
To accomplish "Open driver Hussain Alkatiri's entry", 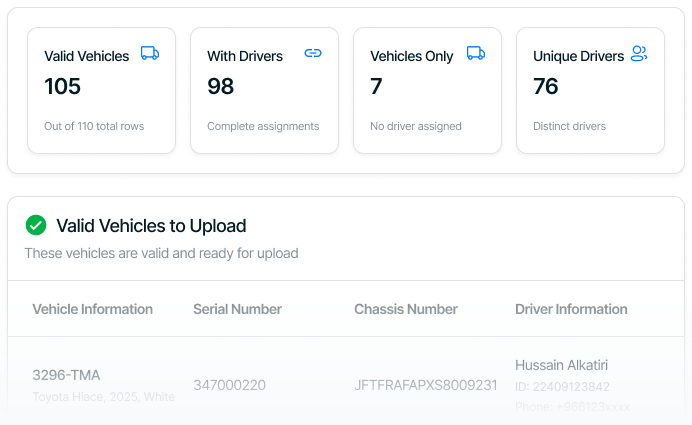I will [561, 365].
